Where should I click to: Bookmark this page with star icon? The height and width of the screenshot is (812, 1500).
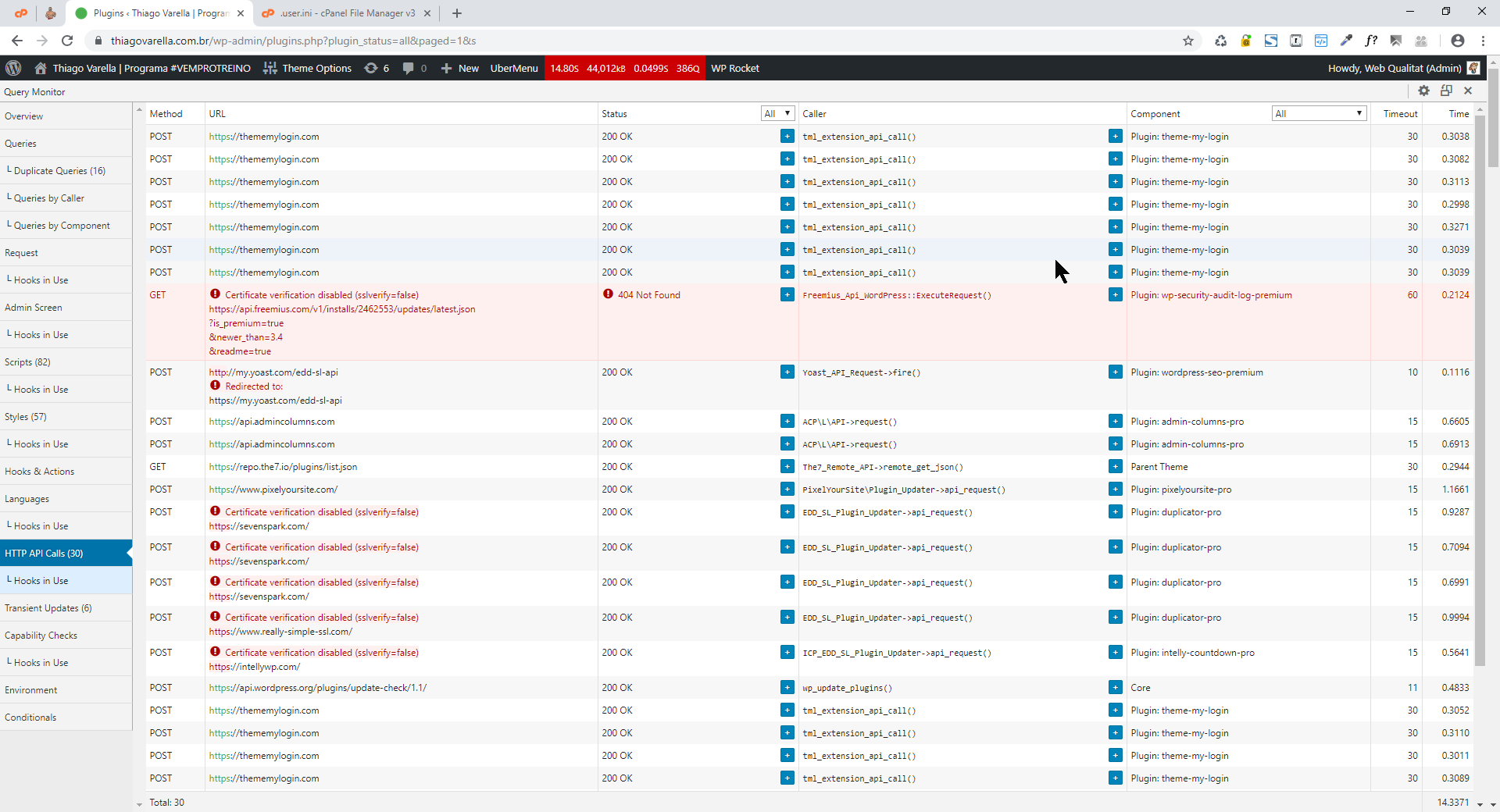tap(1188, 41)
